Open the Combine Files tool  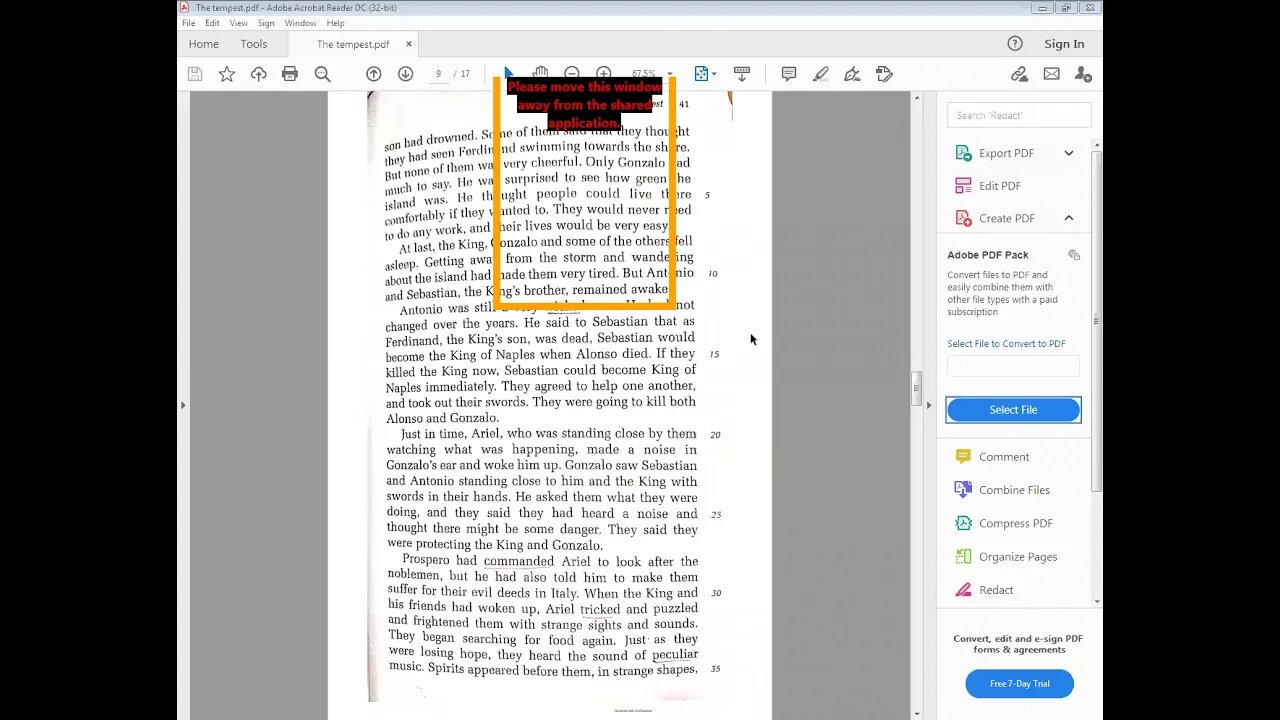(x=1002, y=490)
